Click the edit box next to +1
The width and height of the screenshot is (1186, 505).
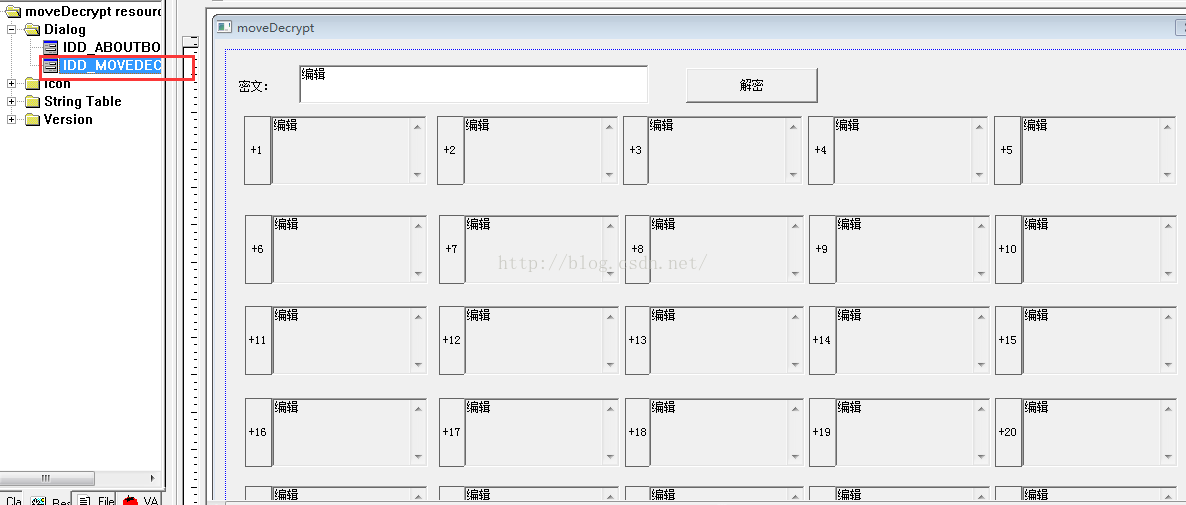click(349, 150)
